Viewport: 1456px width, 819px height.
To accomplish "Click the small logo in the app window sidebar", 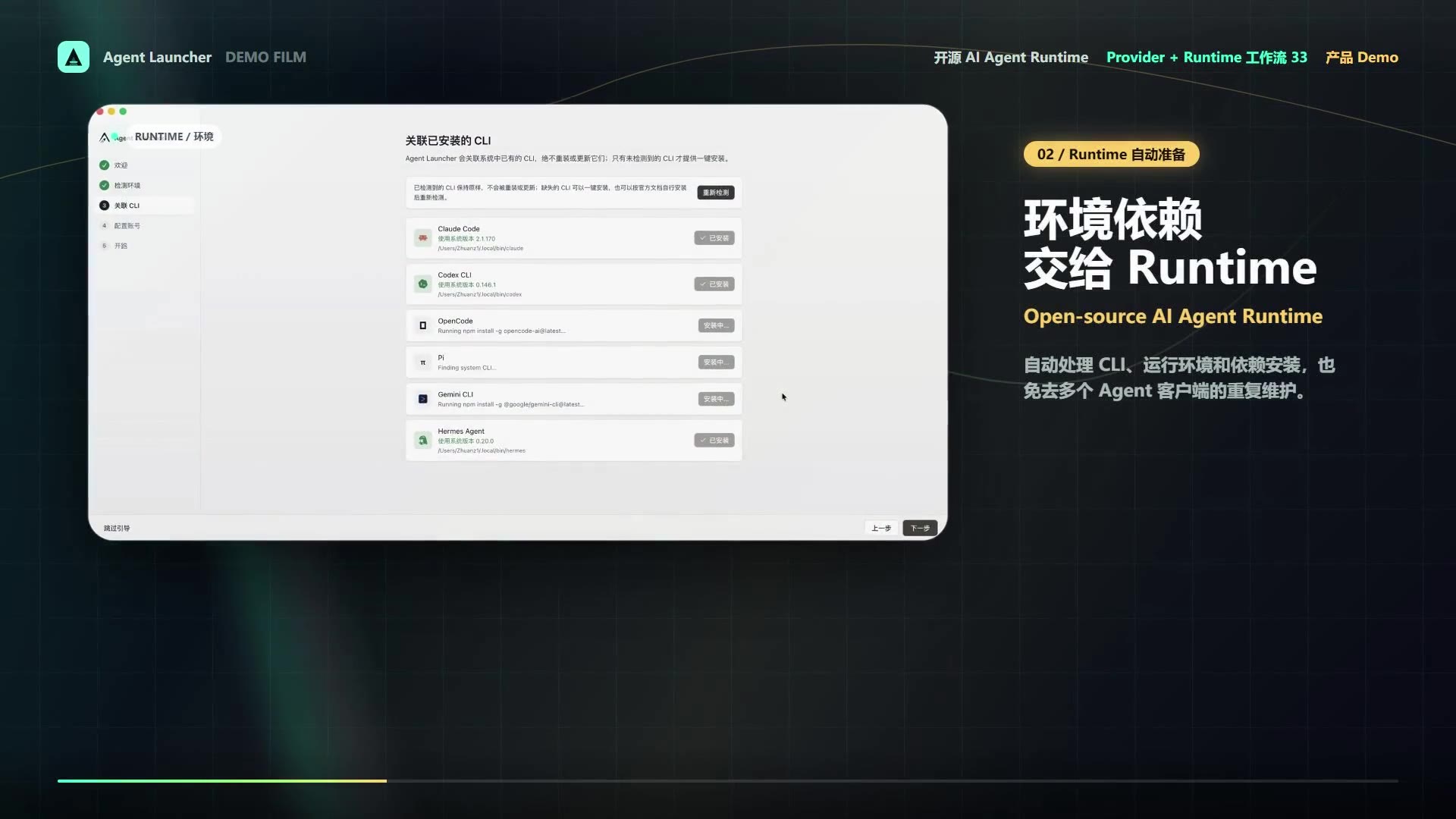I will 105,137.
